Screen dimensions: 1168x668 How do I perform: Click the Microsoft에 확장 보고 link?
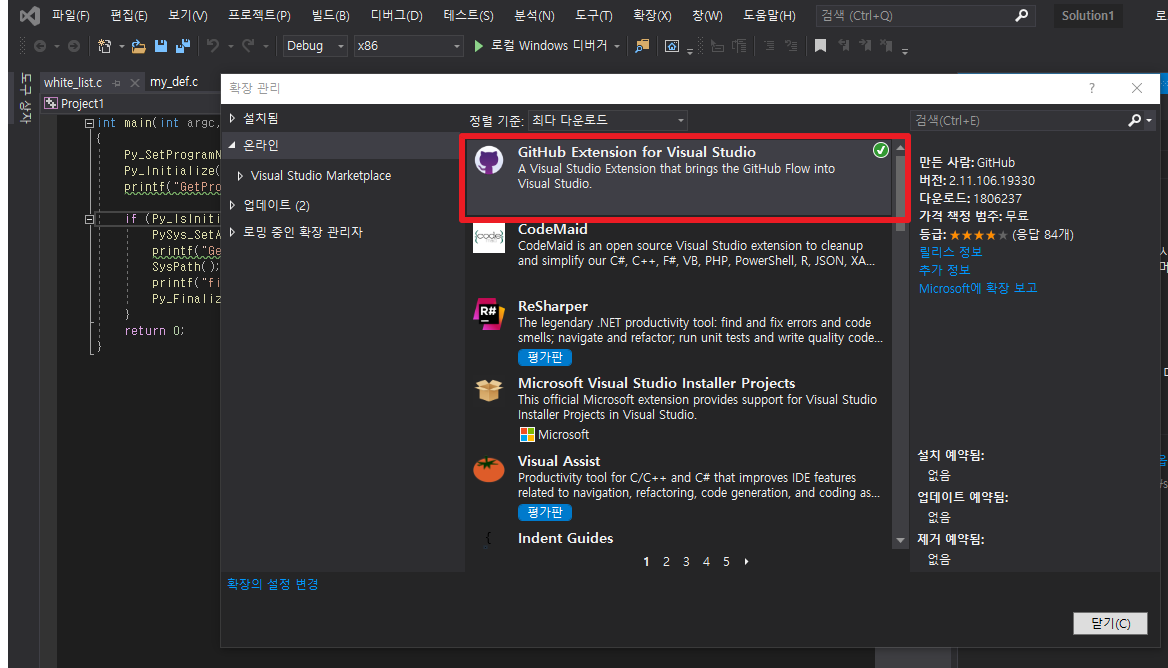tap(978, 288)
